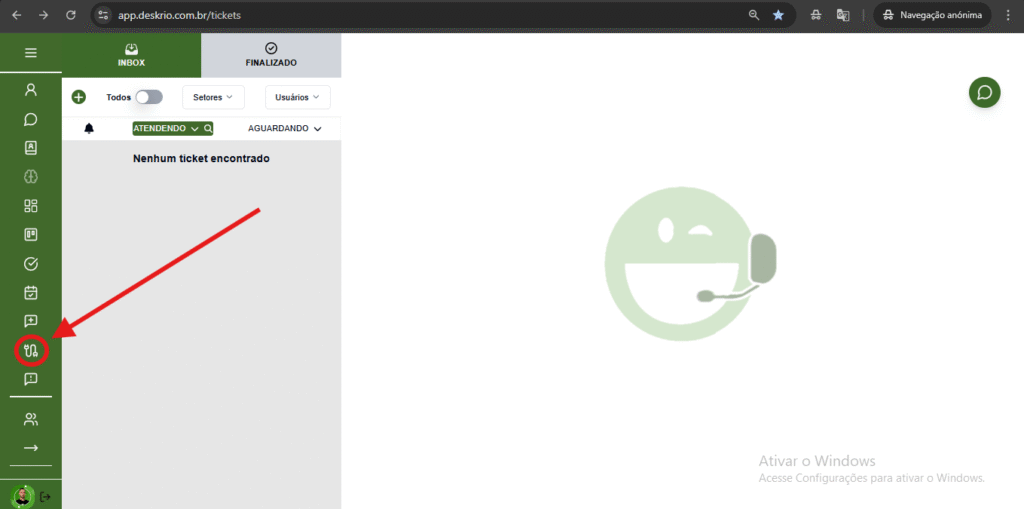
Task: Click the green plus new ticket button
Action: (x=79, y=97)
